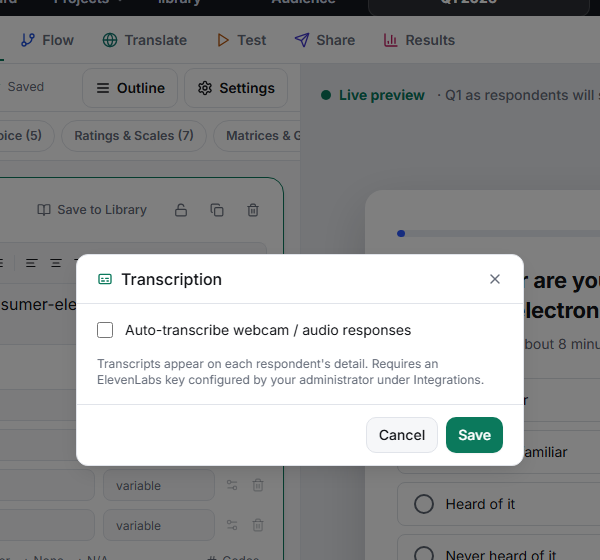This screenshot has height=560, width=600.
Task: Toggle the question lock icon
Action: (x=181, y=210)
